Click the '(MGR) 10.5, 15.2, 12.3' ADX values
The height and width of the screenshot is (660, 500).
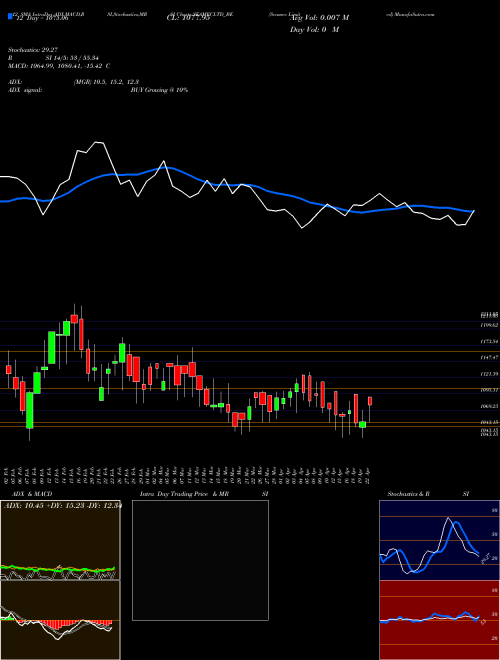[x=106, y=82]
